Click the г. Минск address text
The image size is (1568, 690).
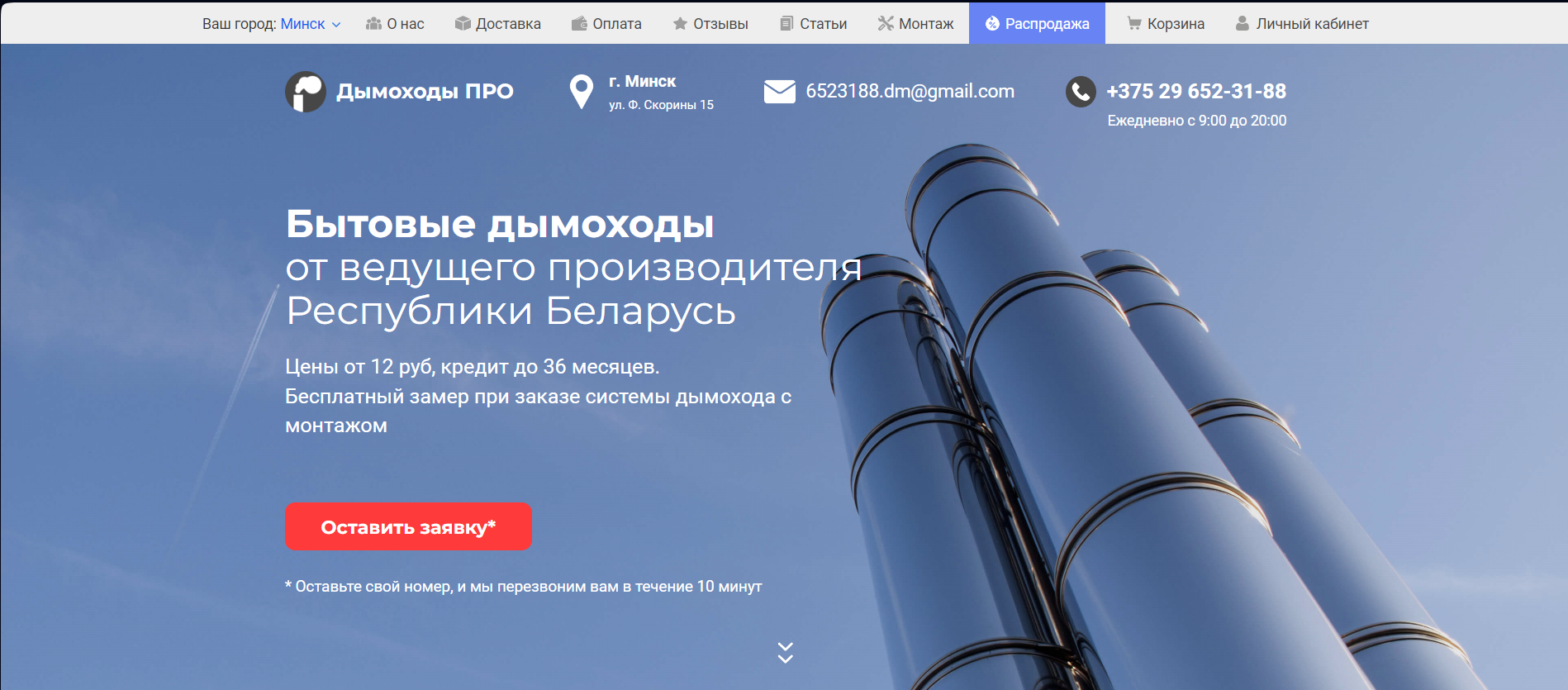coord(642,81)
